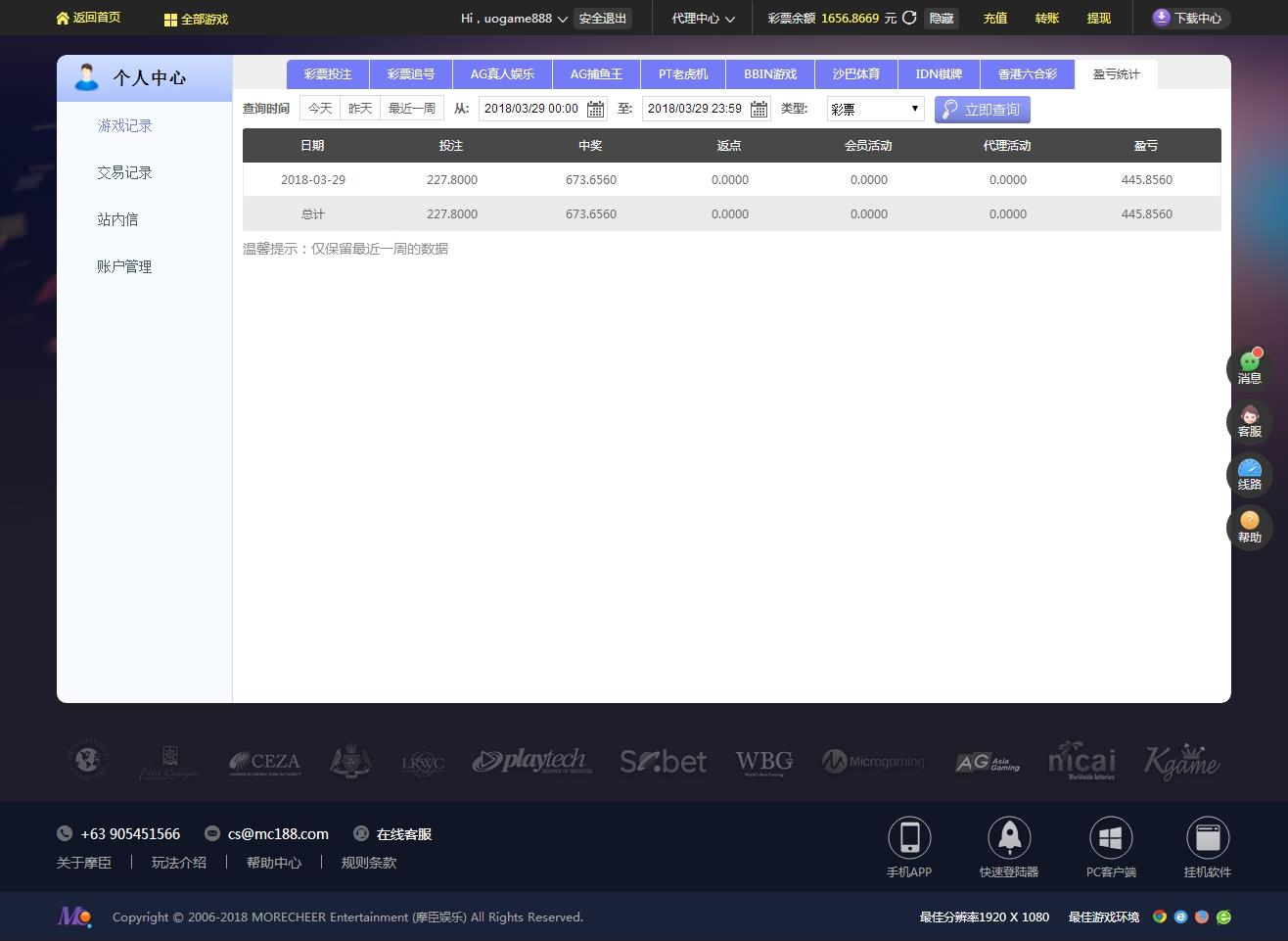Click the Mc logo in the footer
The image size is (1288, 941).
74,917
